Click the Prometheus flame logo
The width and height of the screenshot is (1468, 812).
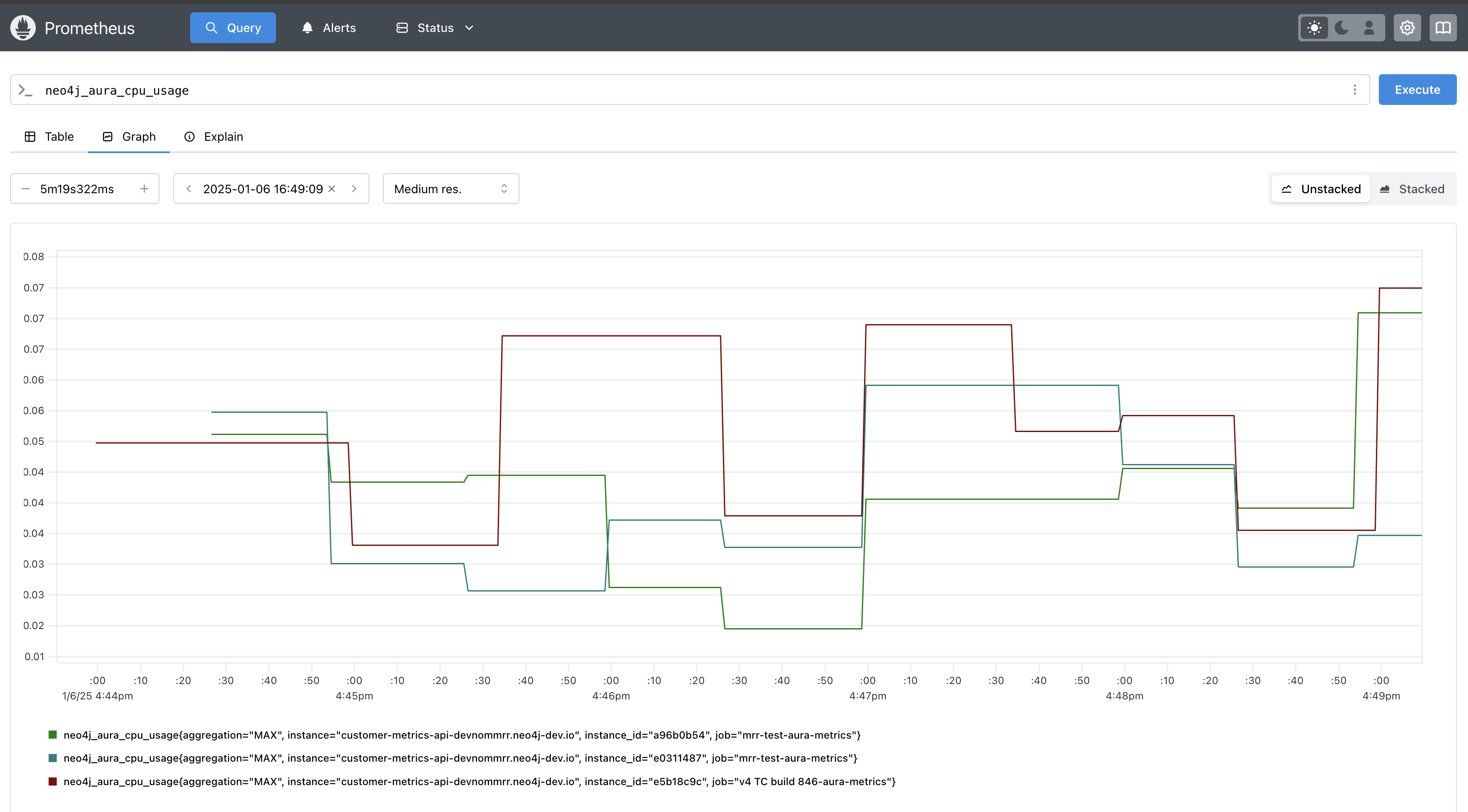pos(23,28)
